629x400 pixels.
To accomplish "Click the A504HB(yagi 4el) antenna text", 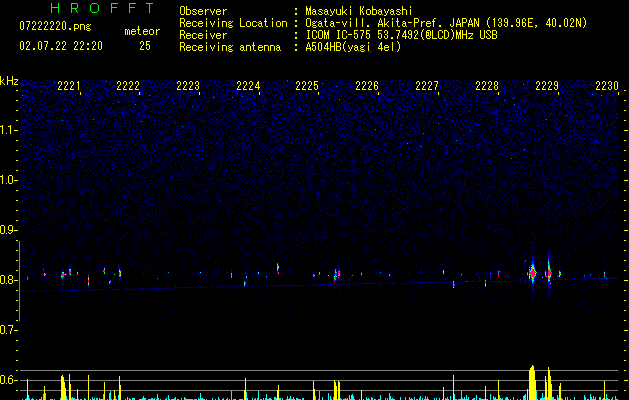I will 353,47.
